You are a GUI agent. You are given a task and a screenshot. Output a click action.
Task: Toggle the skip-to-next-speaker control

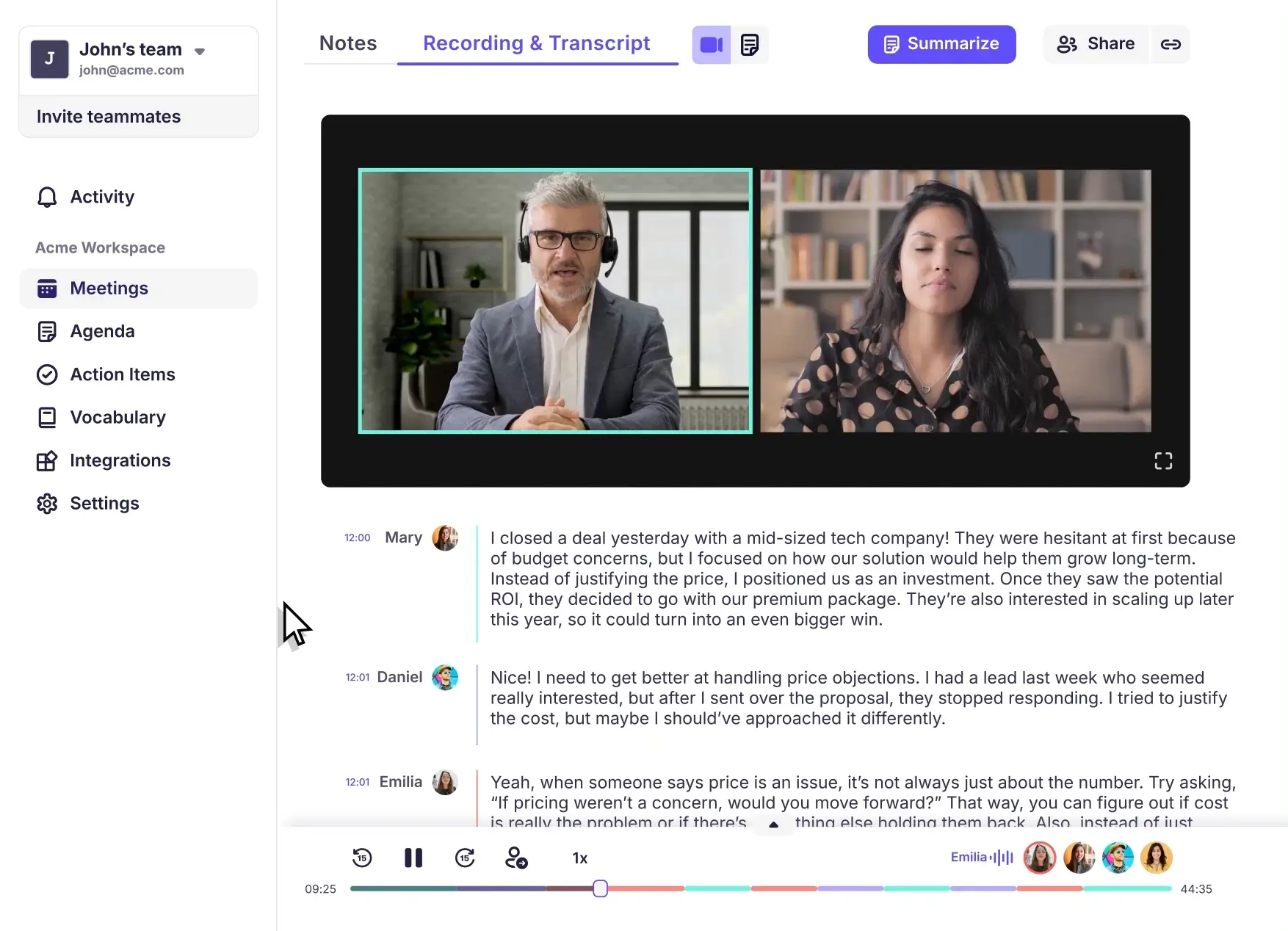(x=517, y=858)
